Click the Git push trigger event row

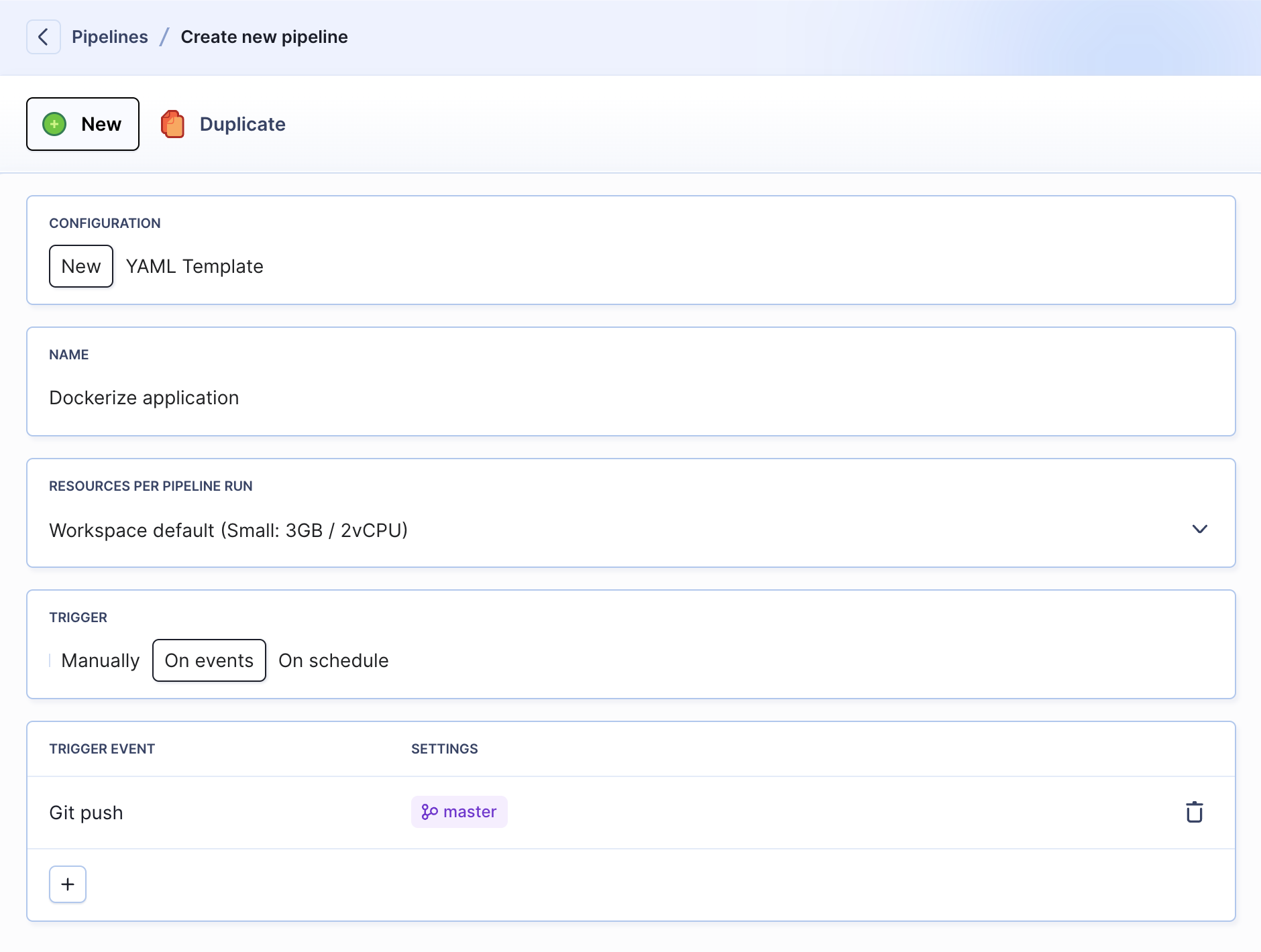click(x=631, y=813)
